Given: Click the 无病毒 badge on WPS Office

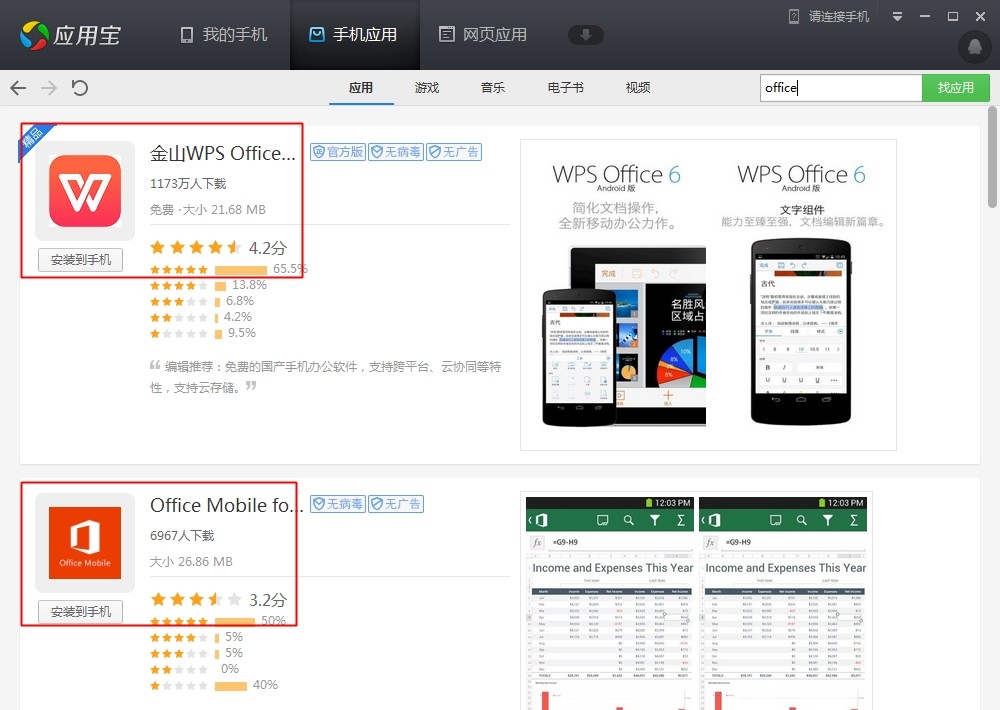Looking at the screenshot, I should click(396, 152).
